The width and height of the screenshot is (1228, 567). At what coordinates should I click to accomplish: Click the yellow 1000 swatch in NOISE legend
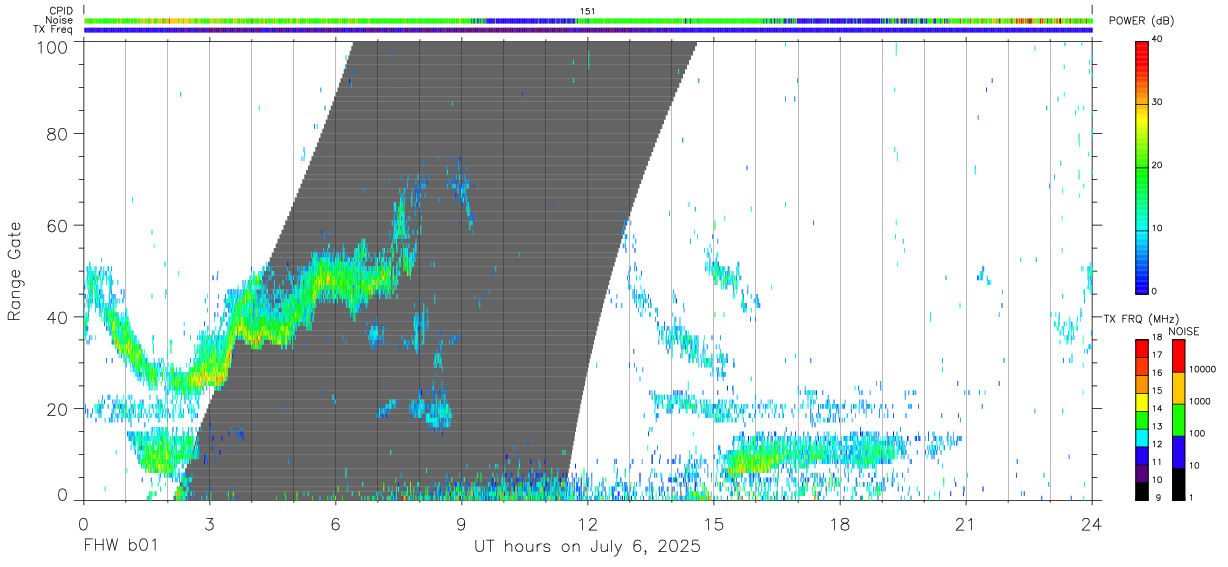[x=1178, y=388]
